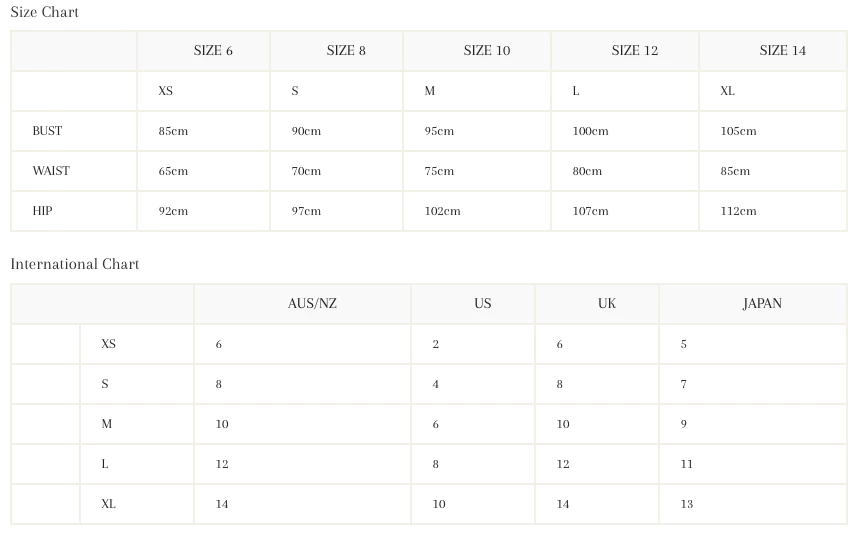The width and height of the screenshot is (859, 536).
Task: Click the HIP row label
Action: [42, 211]
